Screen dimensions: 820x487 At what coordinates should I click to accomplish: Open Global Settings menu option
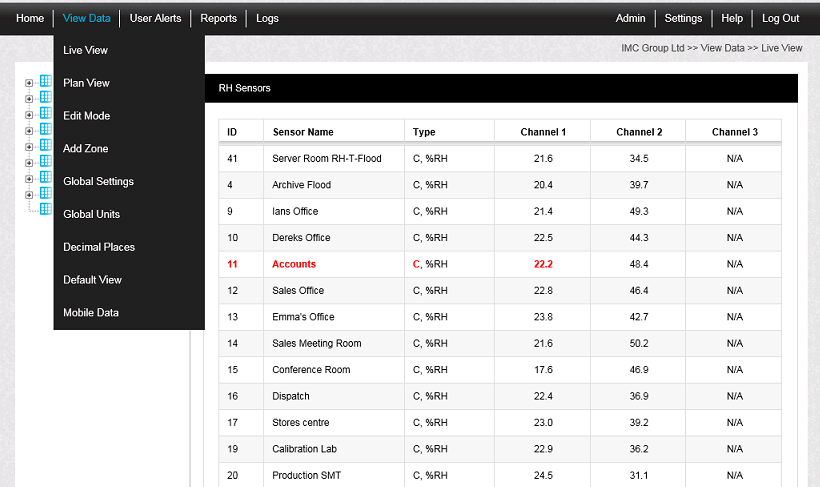(98, 182)
